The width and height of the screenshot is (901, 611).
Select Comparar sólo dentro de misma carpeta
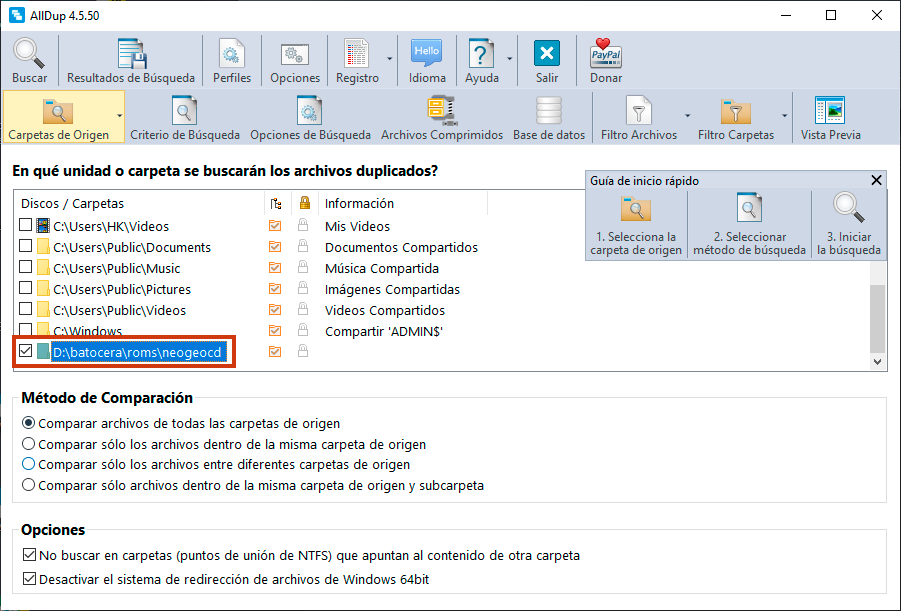(225, 444)
